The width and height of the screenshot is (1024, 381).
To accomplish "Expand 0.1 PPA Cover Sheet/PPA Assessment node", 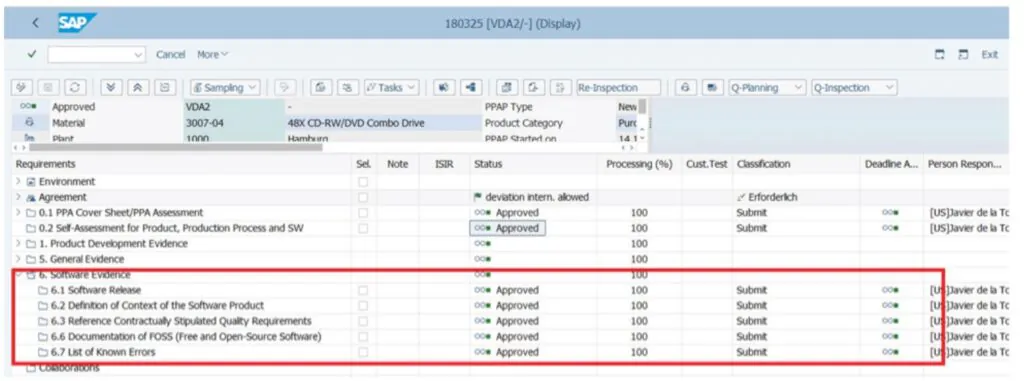I will coord(18,212).
